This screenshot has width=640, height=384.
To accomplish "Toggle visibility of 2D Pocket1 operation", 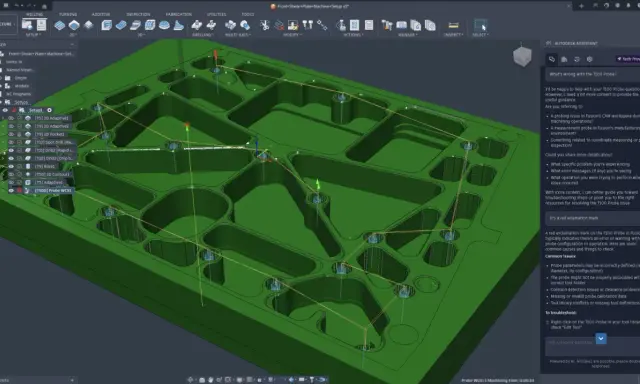I will [11, 134].
